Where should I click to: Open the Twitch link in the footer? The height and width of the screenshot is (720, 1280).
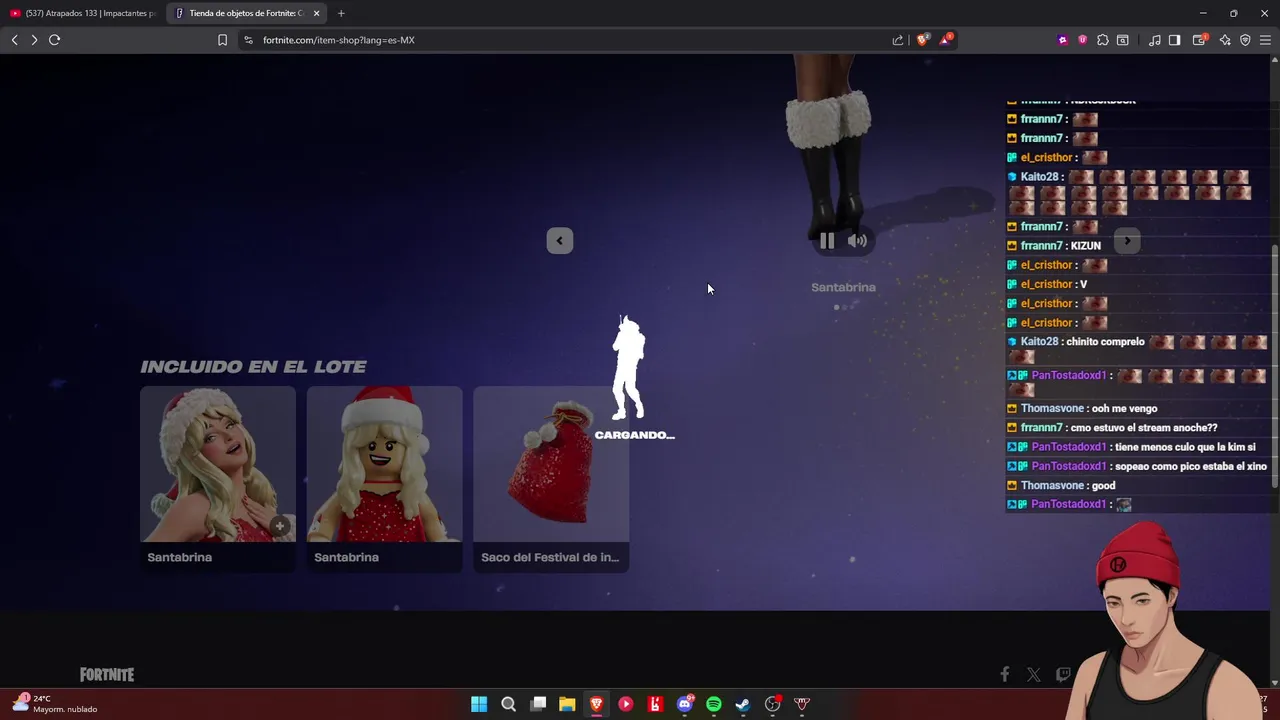[x=1063, y=675]
